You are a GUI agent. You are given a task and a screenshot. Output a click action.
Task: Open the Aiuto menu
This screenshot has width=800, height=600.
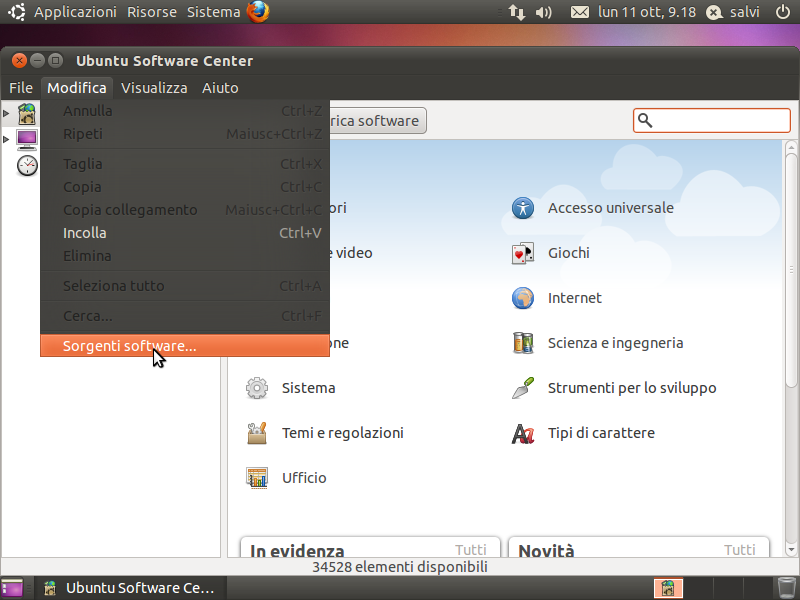point(220,88)
